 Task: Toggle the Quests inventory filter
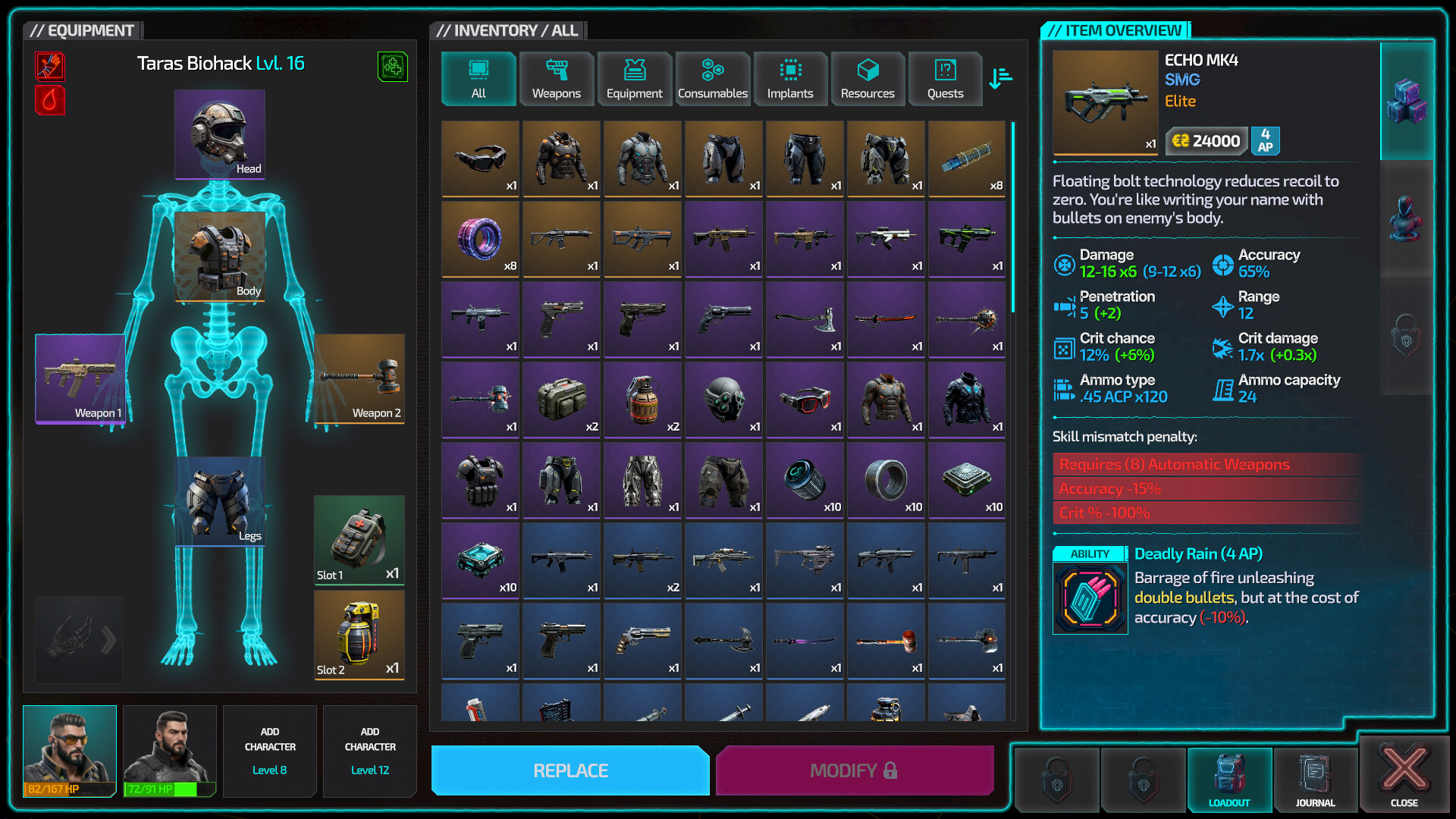(945, 78)
